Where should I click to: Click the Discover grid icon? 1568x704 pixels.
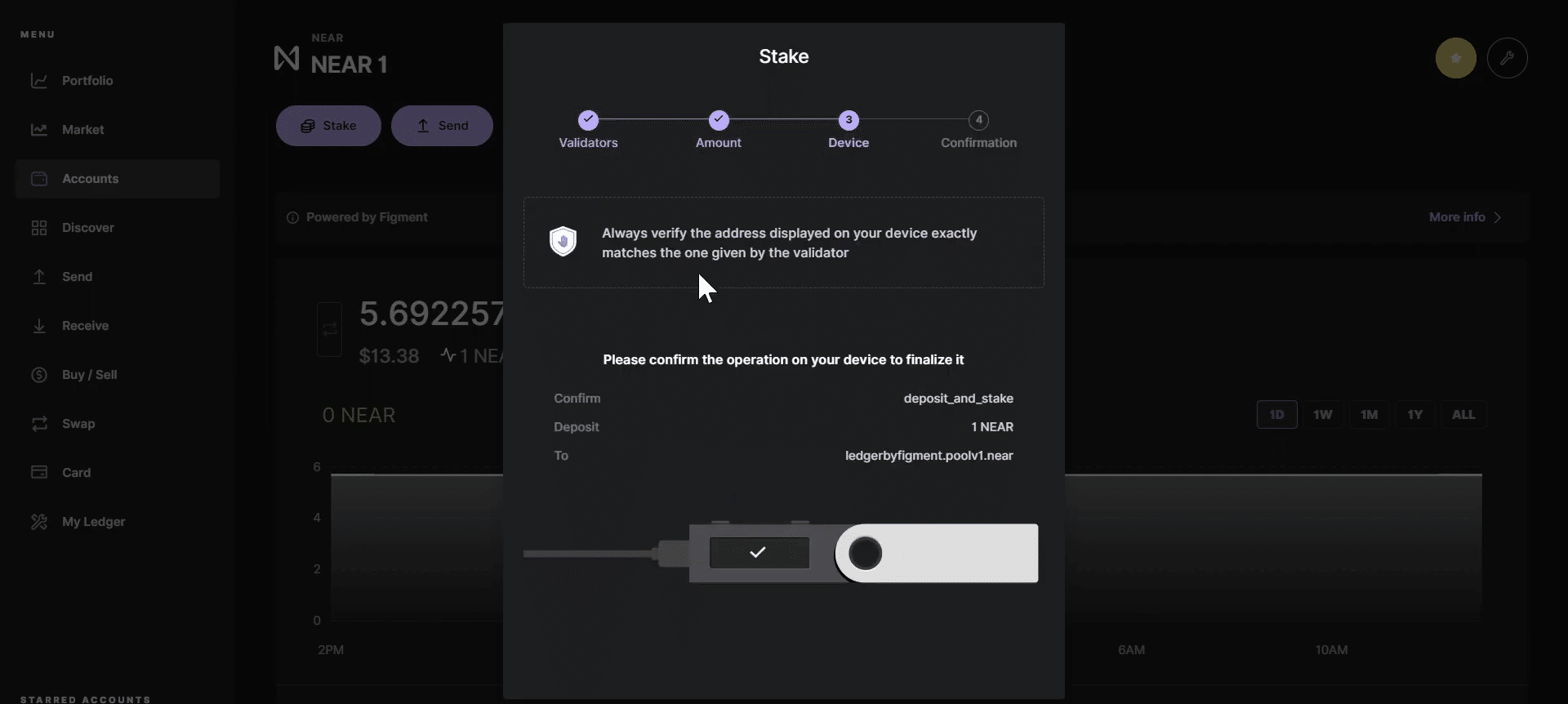[x=38, y=228]
